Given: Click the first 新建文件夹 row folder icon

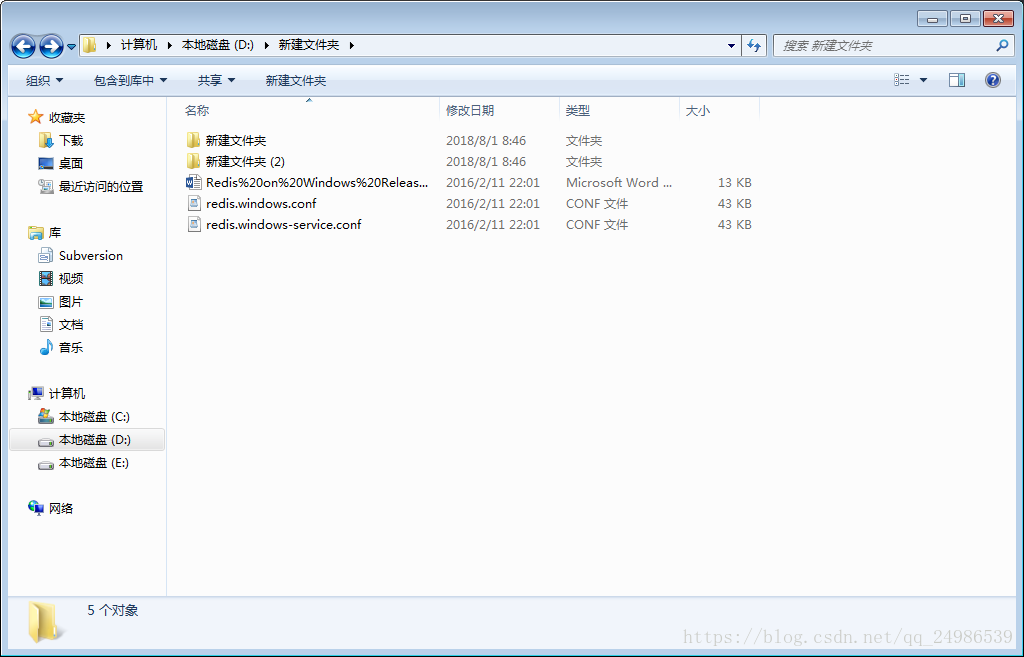Looking at the screenshot, I should [x=193, y=140].
